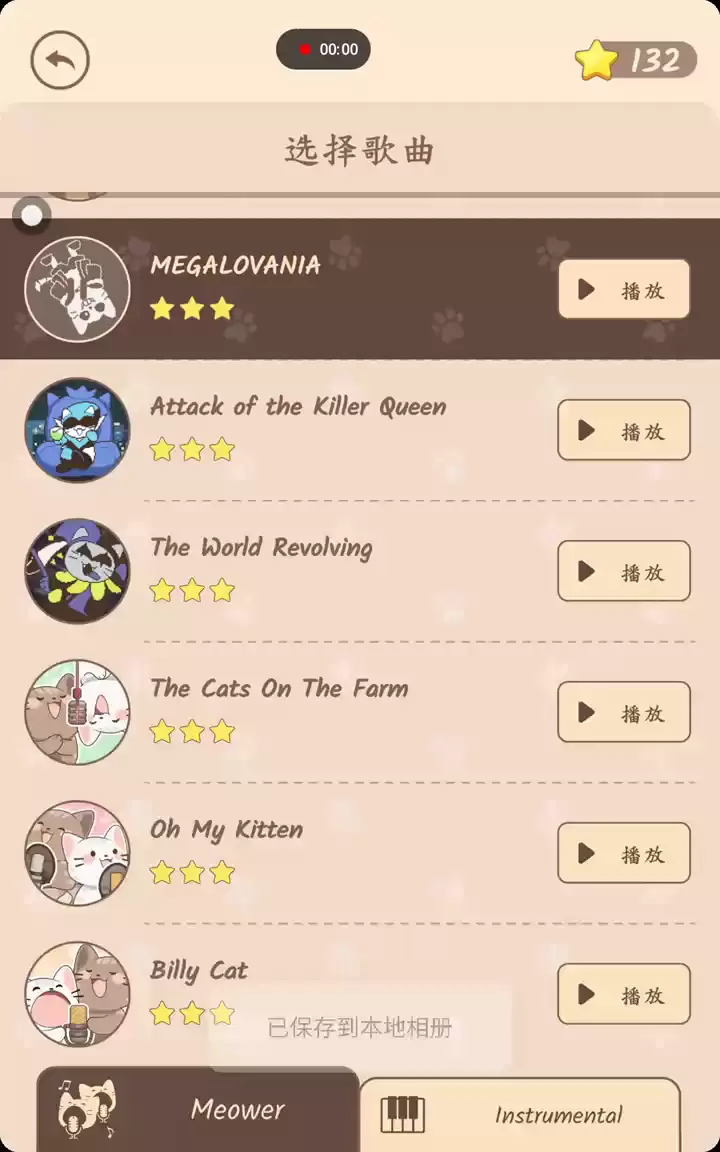Start the Oh My Kitten song
720x1152 pixels.
click(x=624, y=853)
